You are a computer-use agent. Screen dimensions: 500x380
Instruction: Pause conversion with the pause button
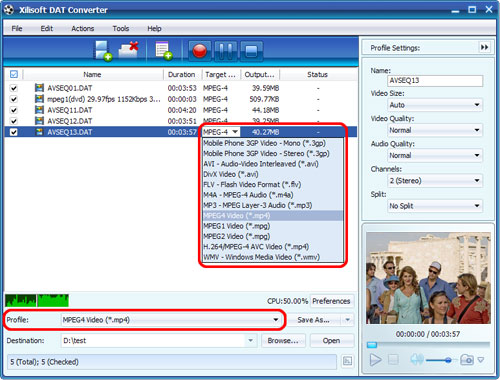[226, 51]
